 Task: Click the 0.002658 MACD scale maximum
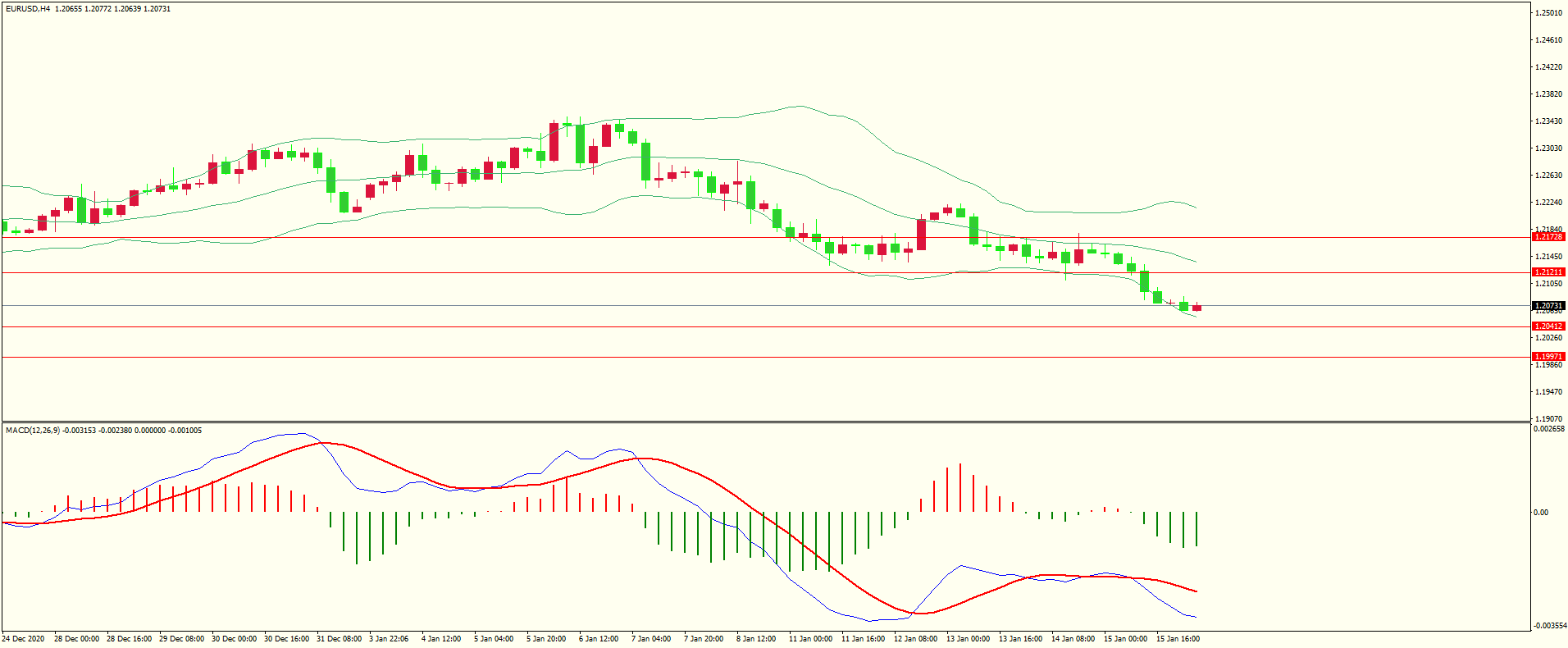(x=1548, y=429)
